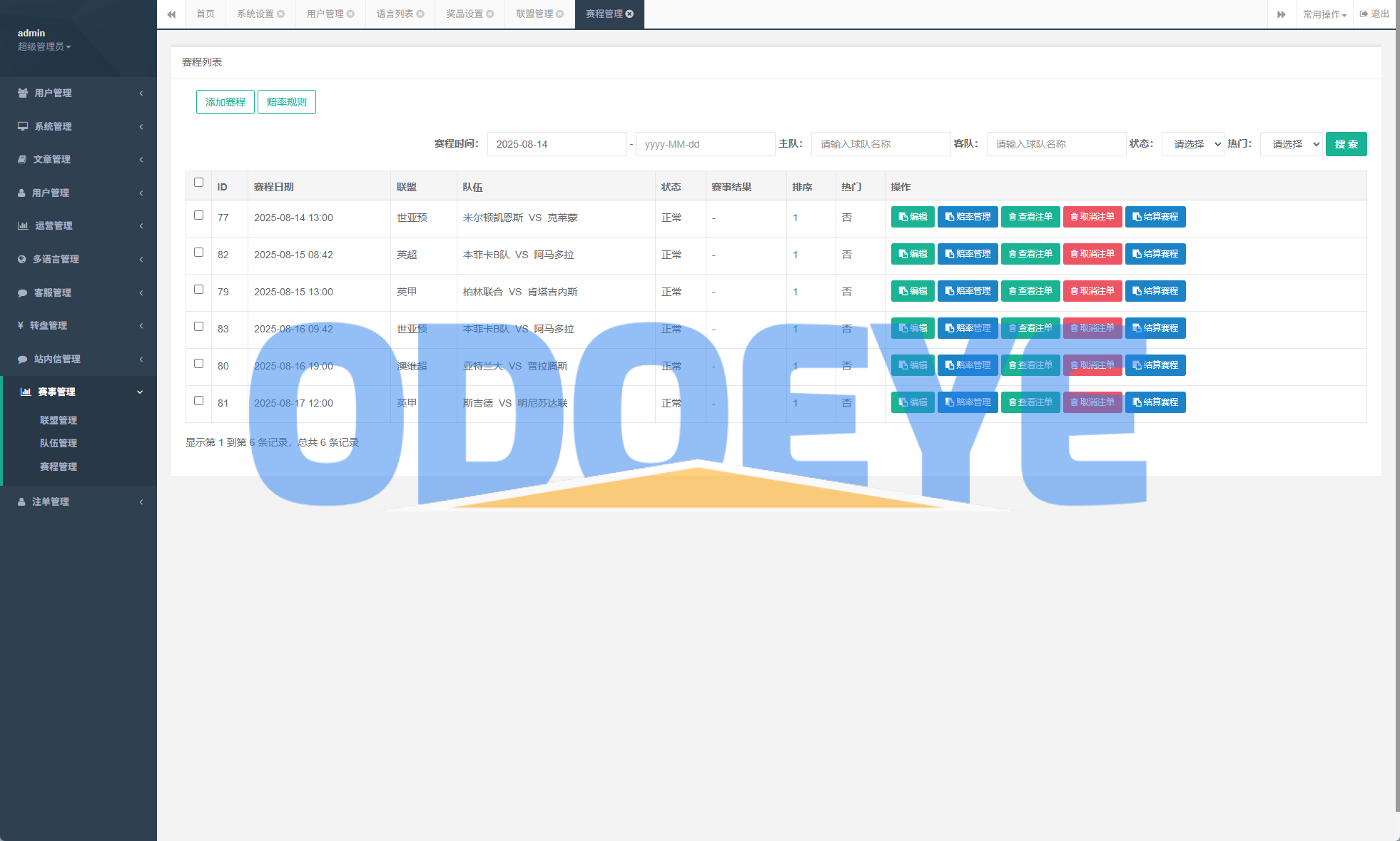The height and width of the screenshot is (841, 1400).
Task: Check the checkbox for row ID 80
Action: [x=198, y=364]
